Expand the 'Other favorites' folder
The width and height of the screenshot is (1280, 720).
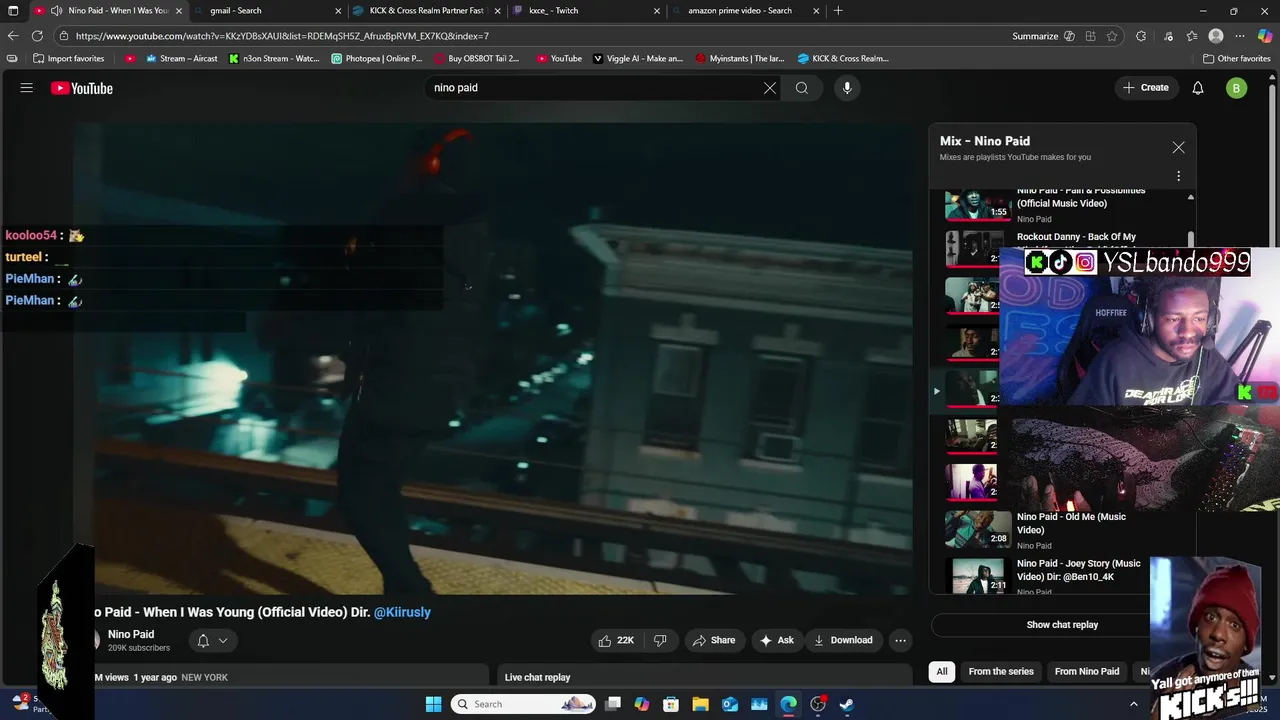tap(1237, 58)
